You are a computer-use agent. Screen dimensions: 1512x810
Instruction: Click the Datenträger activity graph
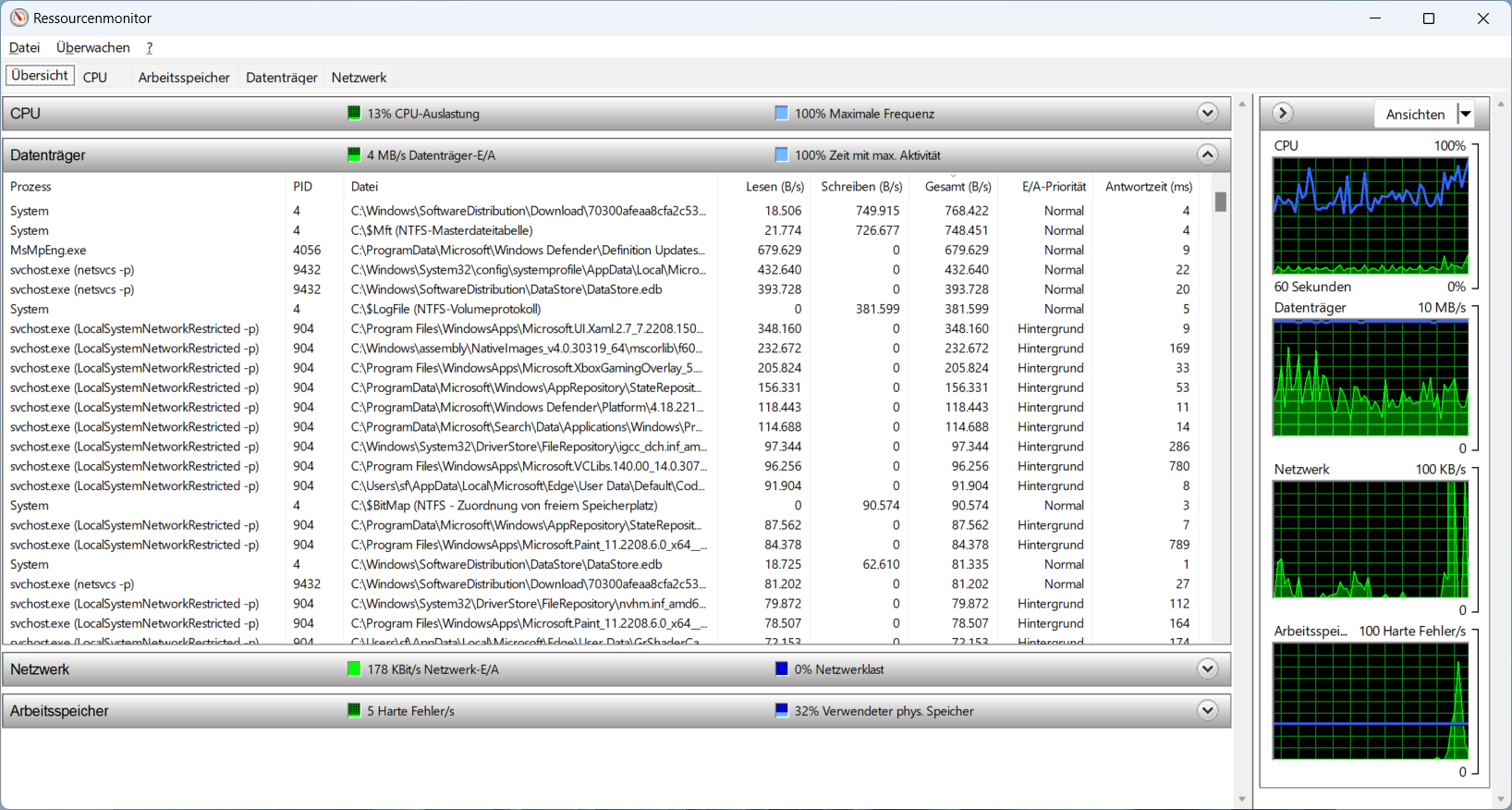(x=1371, y=378)
